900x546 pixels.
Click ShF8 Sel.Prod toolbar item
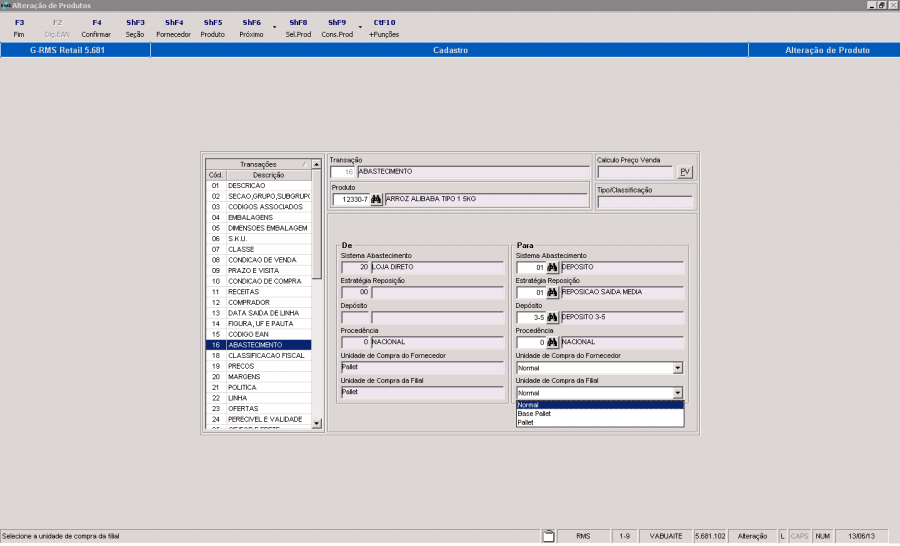pos(297,27)
